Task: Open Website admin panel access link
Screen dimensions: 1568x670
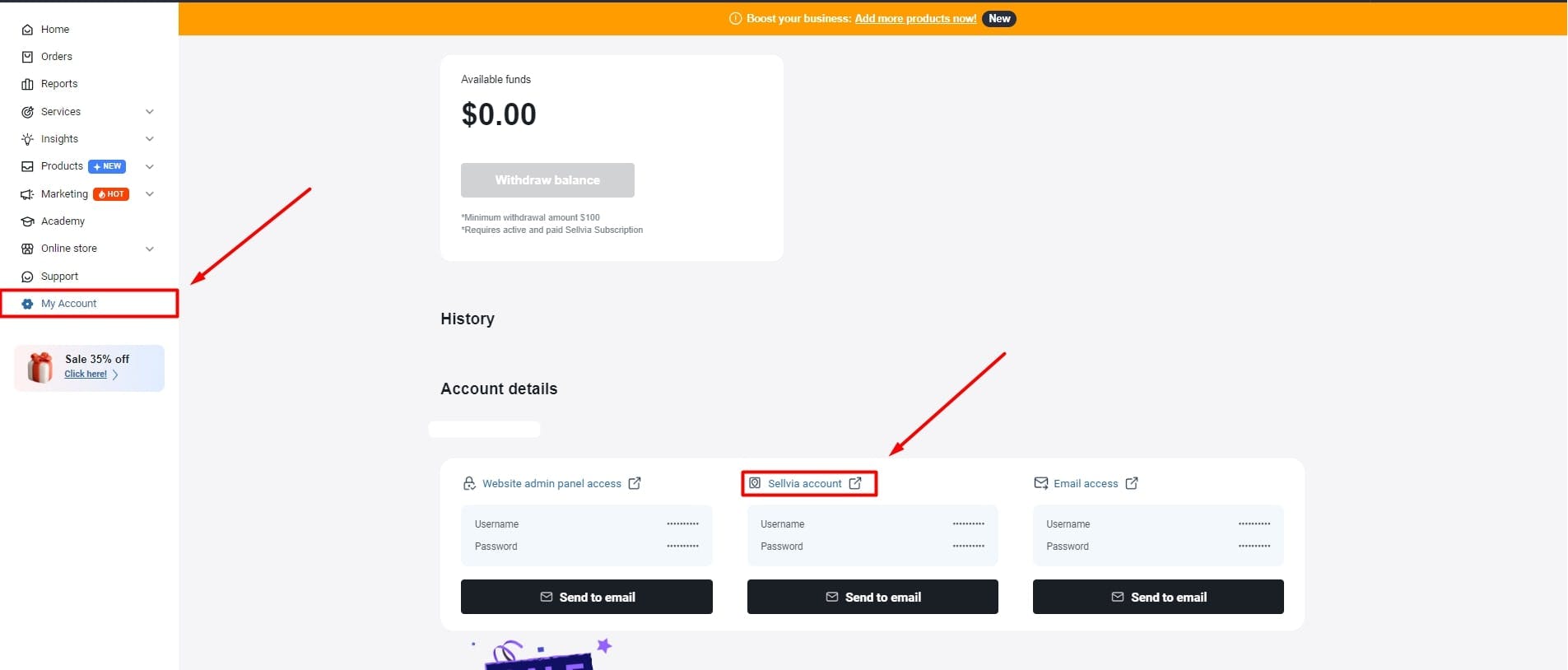Action: tap(551, 484)
